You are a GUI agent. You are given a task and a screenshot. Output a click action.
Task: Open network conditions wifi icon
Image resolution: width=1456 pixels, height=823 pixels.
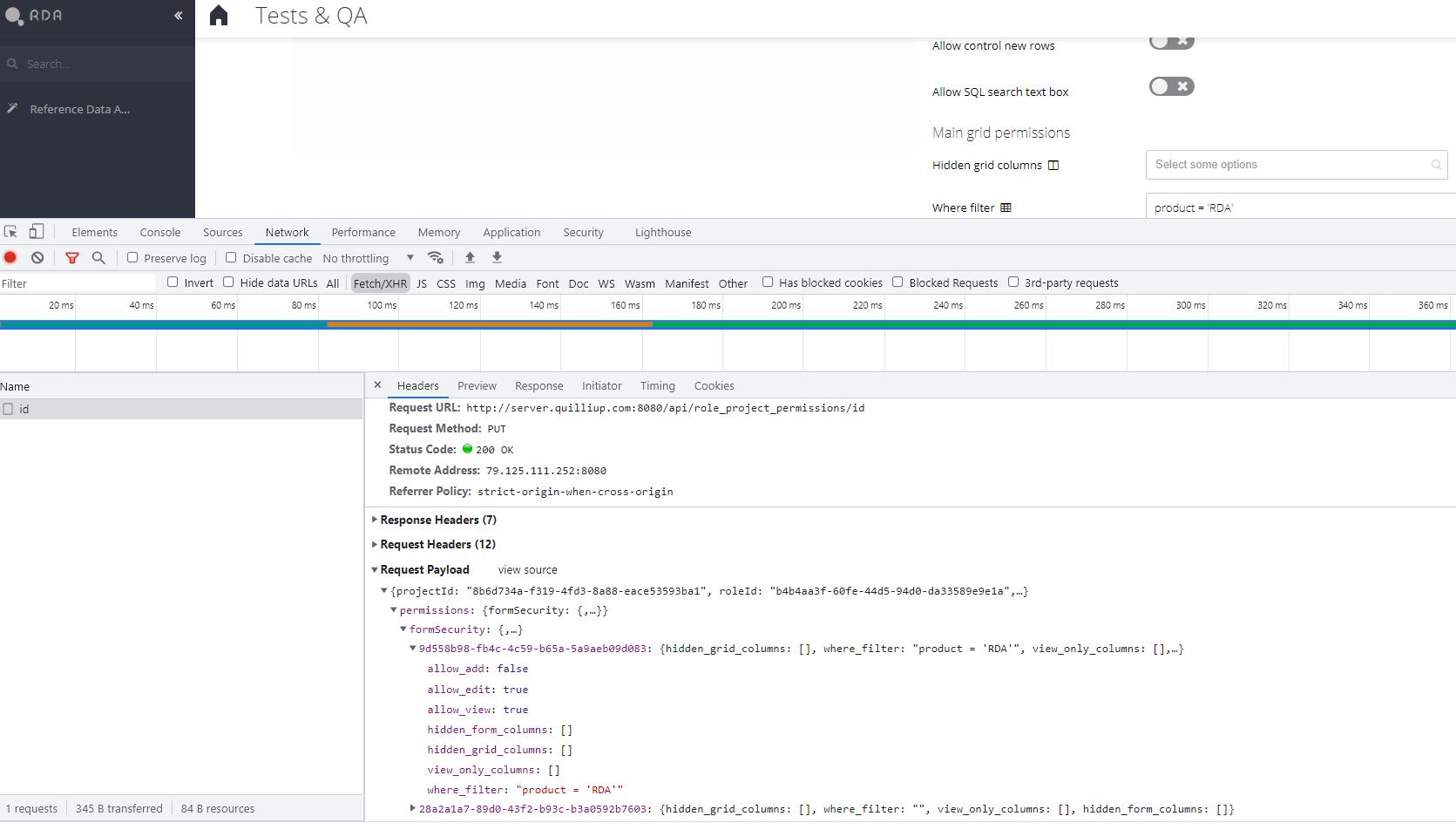tap(436, 257)
